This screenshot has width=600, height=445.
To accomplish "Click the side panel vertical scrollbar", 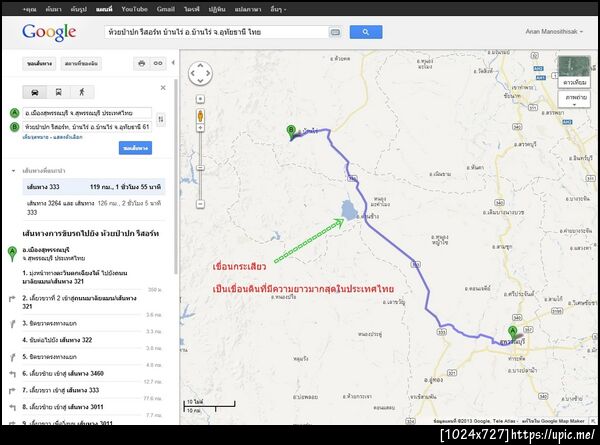I will [x=176, y=176].
